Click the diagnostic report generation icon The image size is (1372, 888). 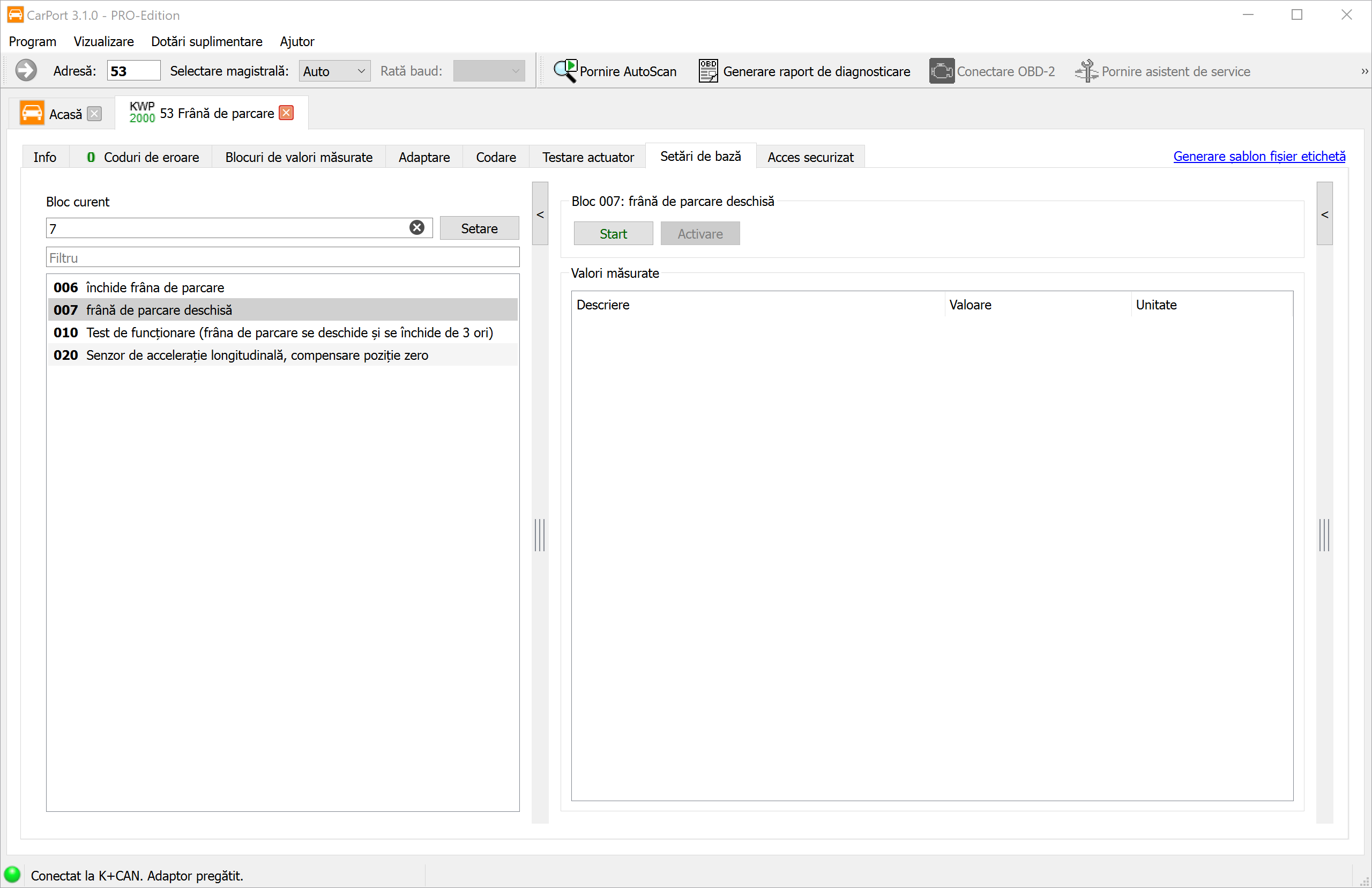[708, 71]
